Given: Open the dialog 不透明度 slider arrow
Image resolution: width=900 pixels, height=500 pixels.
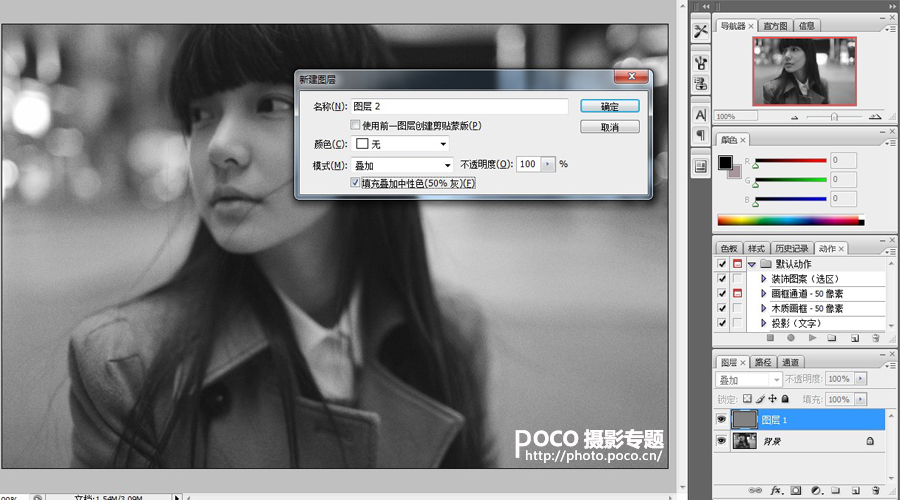Looking at the screenshot, I should [x=548, y=164].
